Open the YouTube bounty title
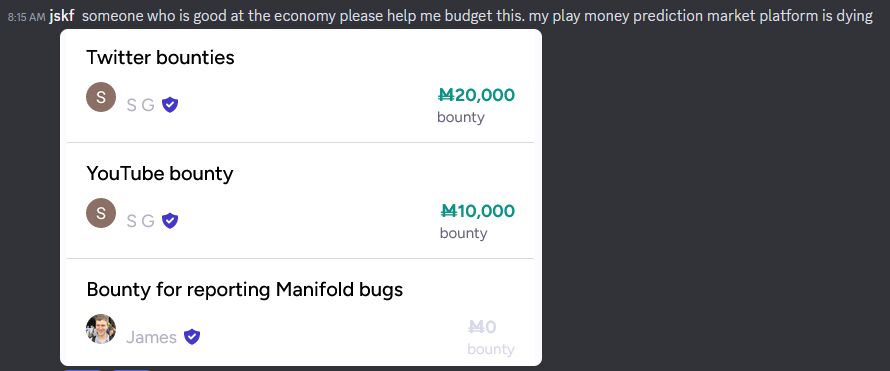The height and width of the screenshot is (371, 890). click(x=159, y=174)
